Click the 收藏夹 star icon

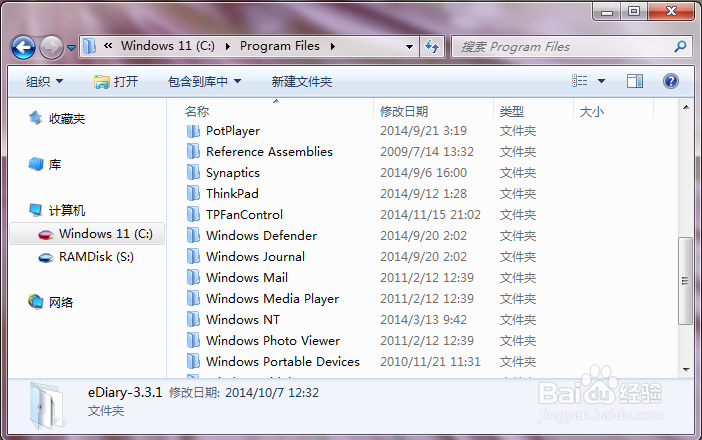tap(36, 118)
